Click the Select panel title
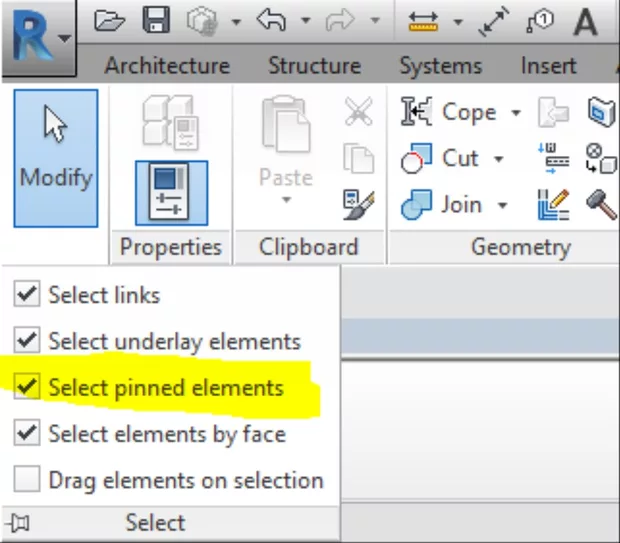 click(x=155, y=523)
